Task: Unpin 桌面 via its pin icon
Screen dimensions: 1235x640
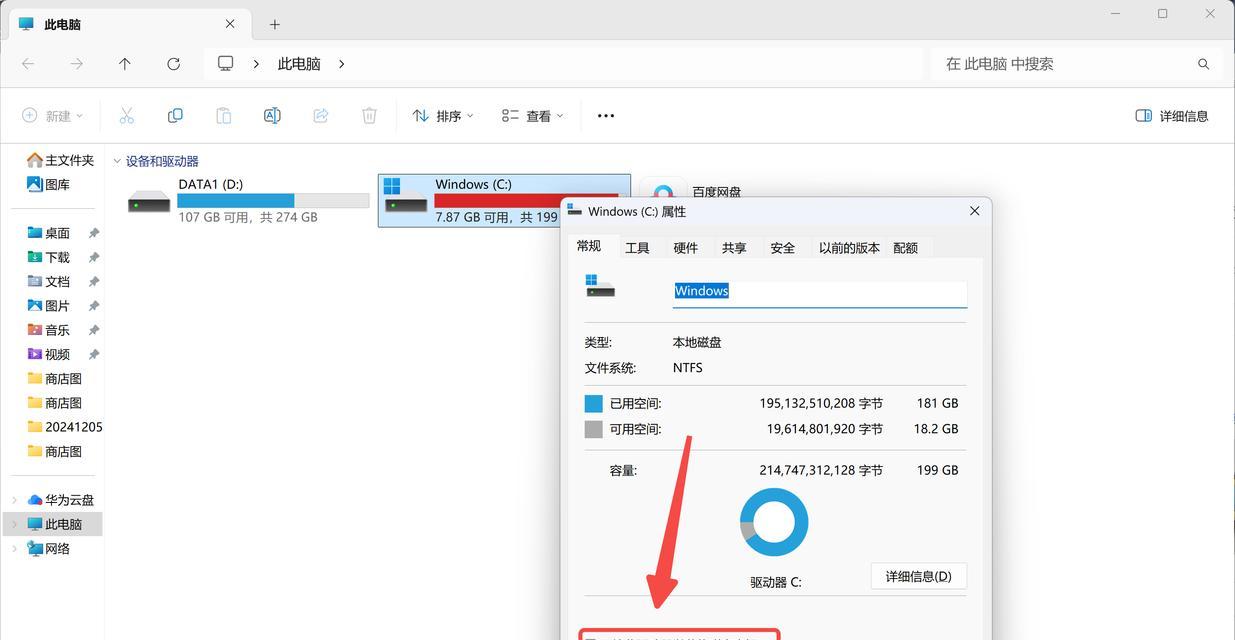Action: (x=94, y=233)
